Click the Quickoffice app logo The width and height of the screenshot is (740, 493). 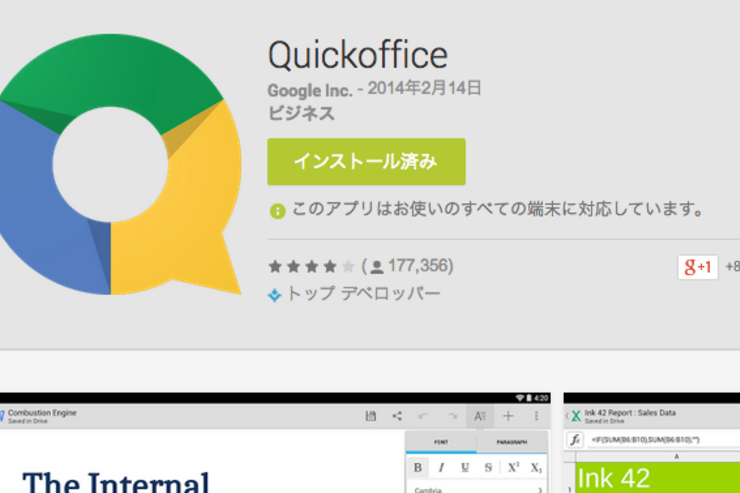point(120,164)
